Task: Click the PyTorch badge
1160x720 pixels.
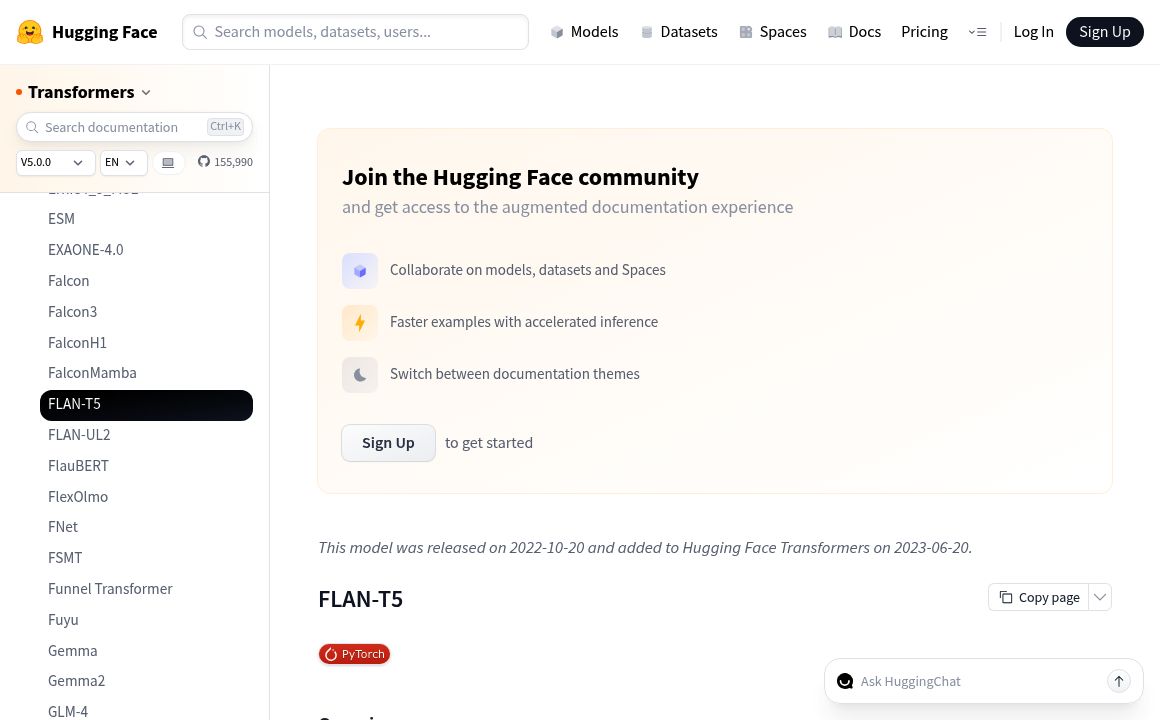Action: (x=354, y=654)
